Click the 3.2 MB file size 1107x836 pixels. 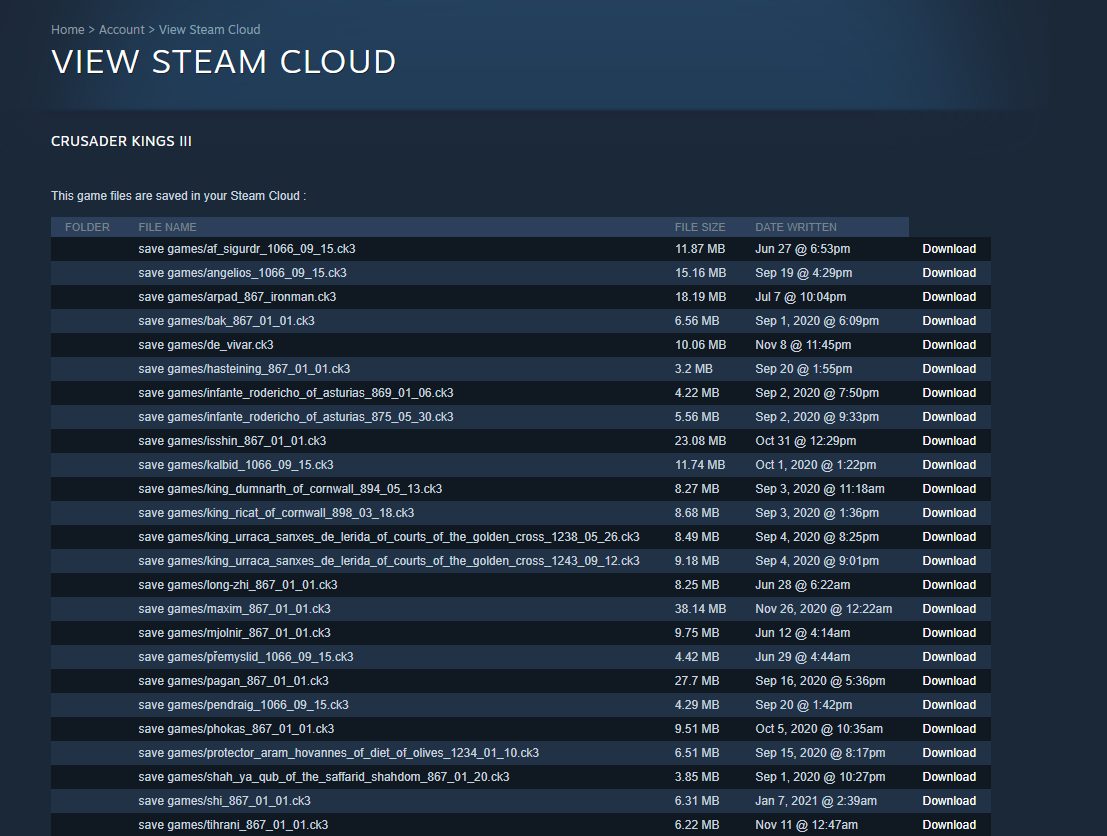coord(693,369)
